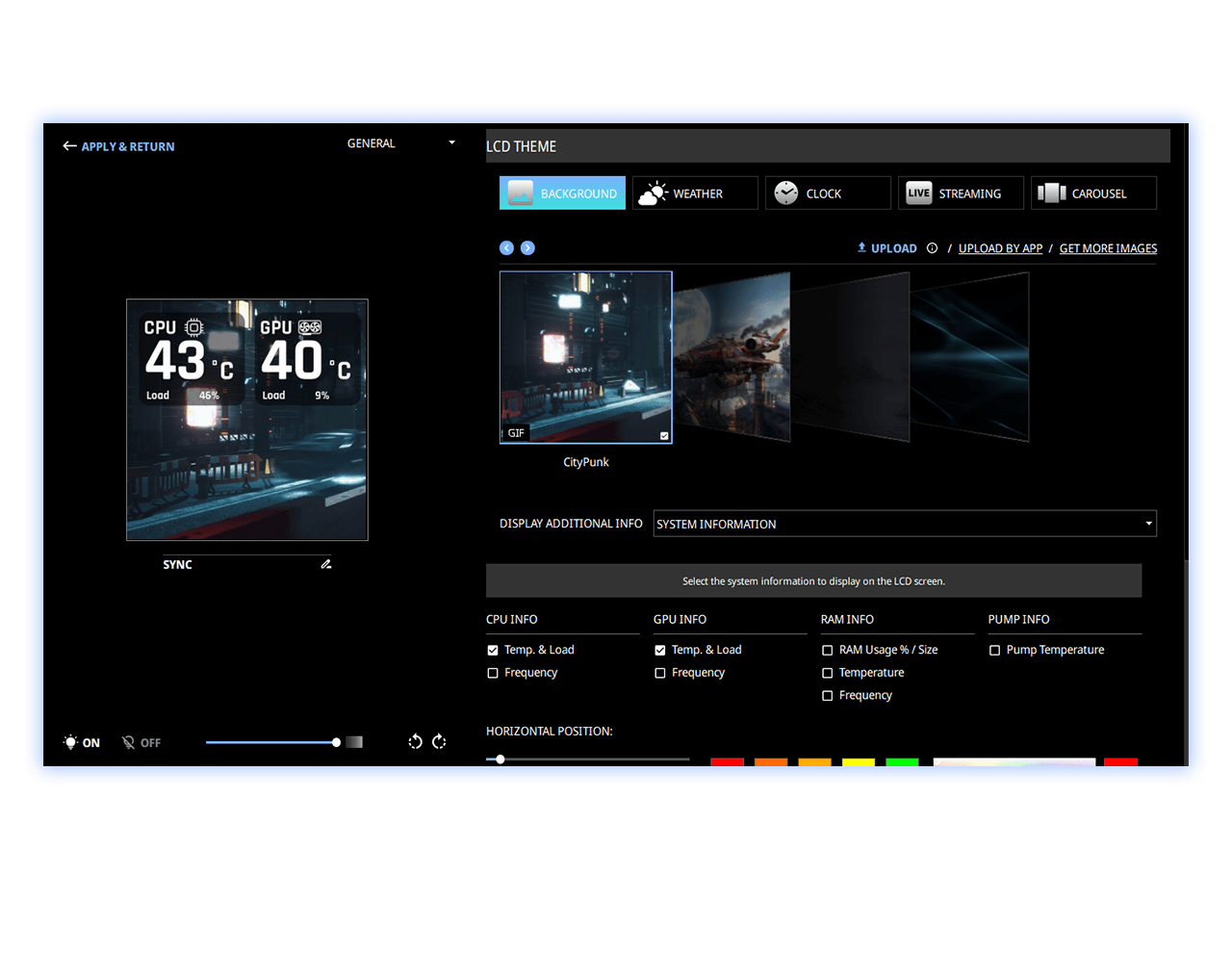This screenshot has height=978, width=1232.
Task: Check RAM Usage % / Size option
Action: (828, 651)
